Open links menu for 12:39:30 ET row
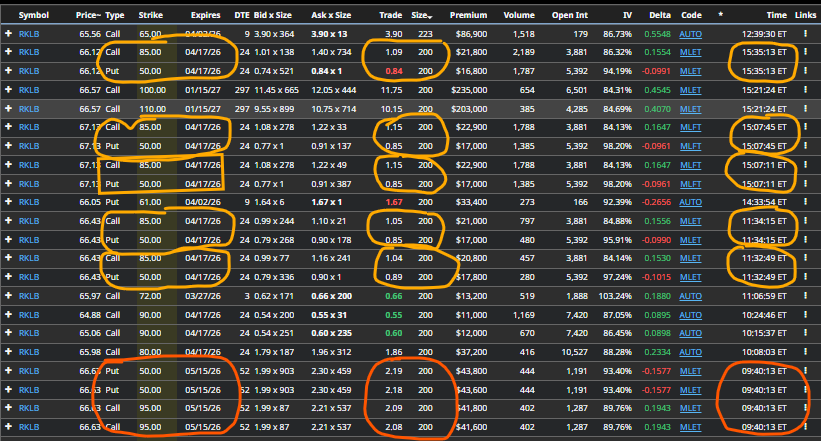Image resolution: width=821 pixels, height=441 pixels. [805, 34]
